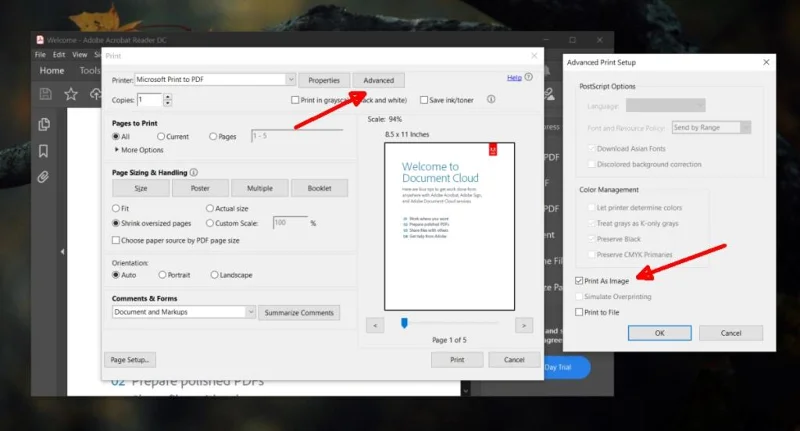
Task: Toggle the Print As Image checkbox
Action: (579, 281)
